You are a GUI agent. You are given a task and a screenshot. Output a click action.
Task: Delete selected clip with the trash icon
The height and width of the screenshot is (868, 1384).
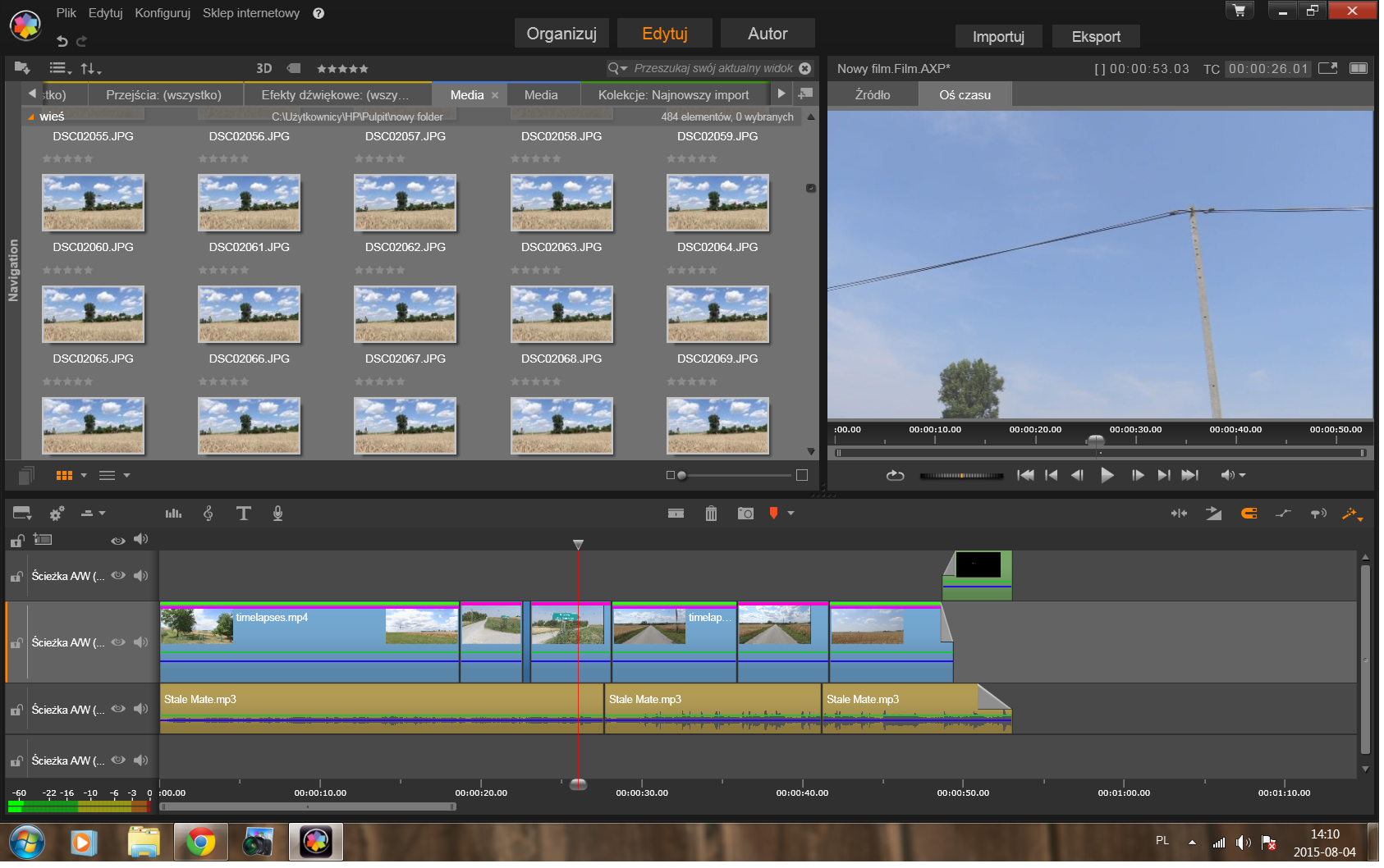[x=711, y=513]
